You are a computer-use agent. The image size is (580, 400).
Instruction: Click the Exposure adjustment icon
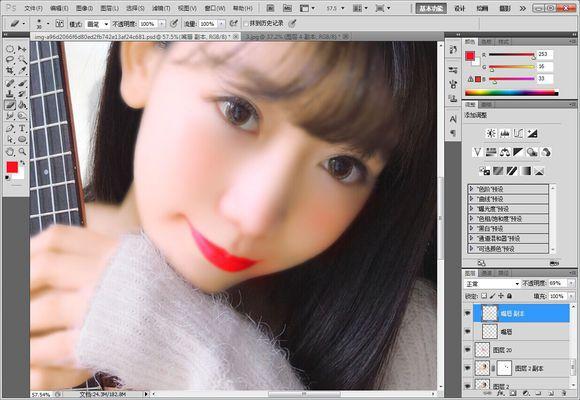(532, 134)
